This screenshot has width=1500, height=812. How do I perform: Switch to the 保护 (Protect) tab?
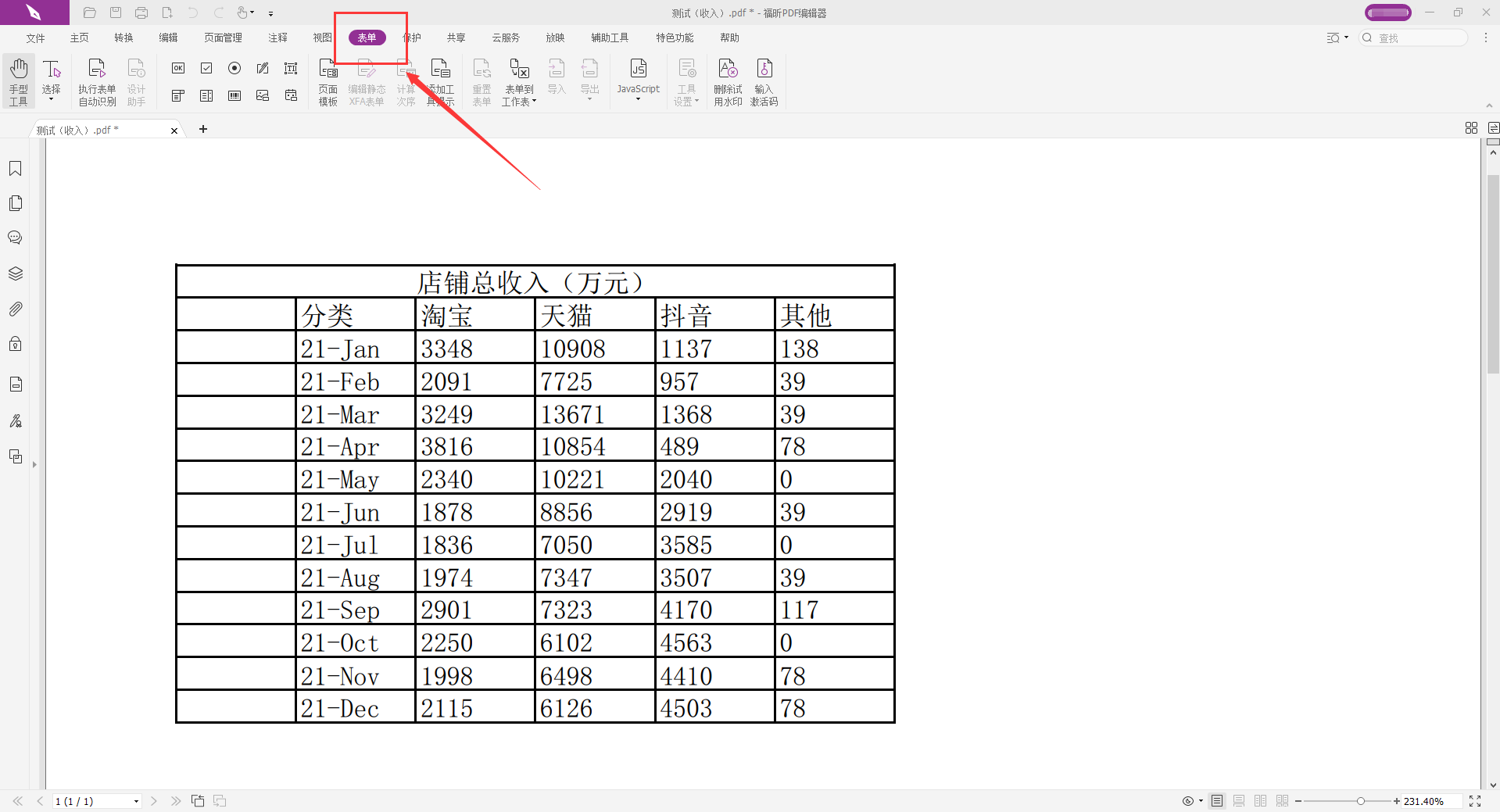(x=412, y=38)
